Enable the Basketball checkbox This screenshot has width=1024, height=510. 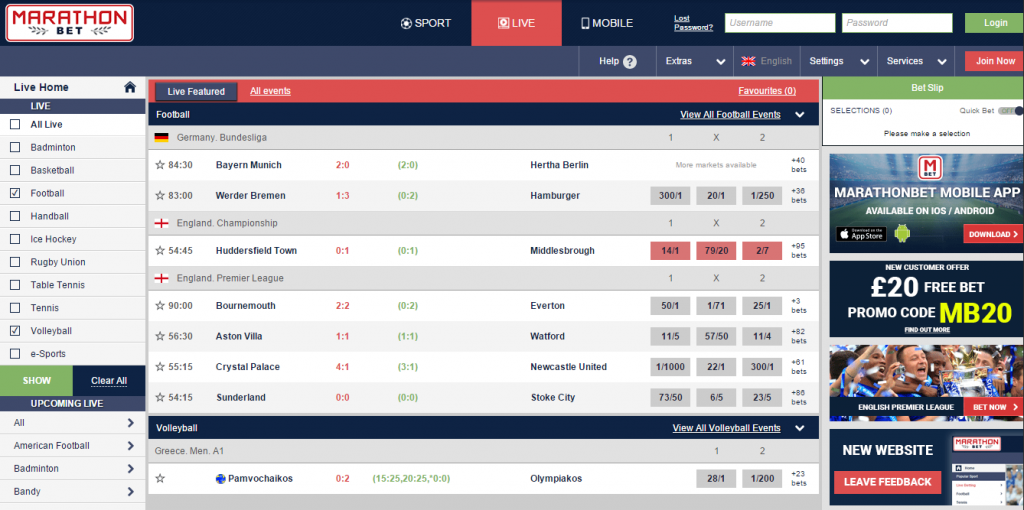pos(15,170)
